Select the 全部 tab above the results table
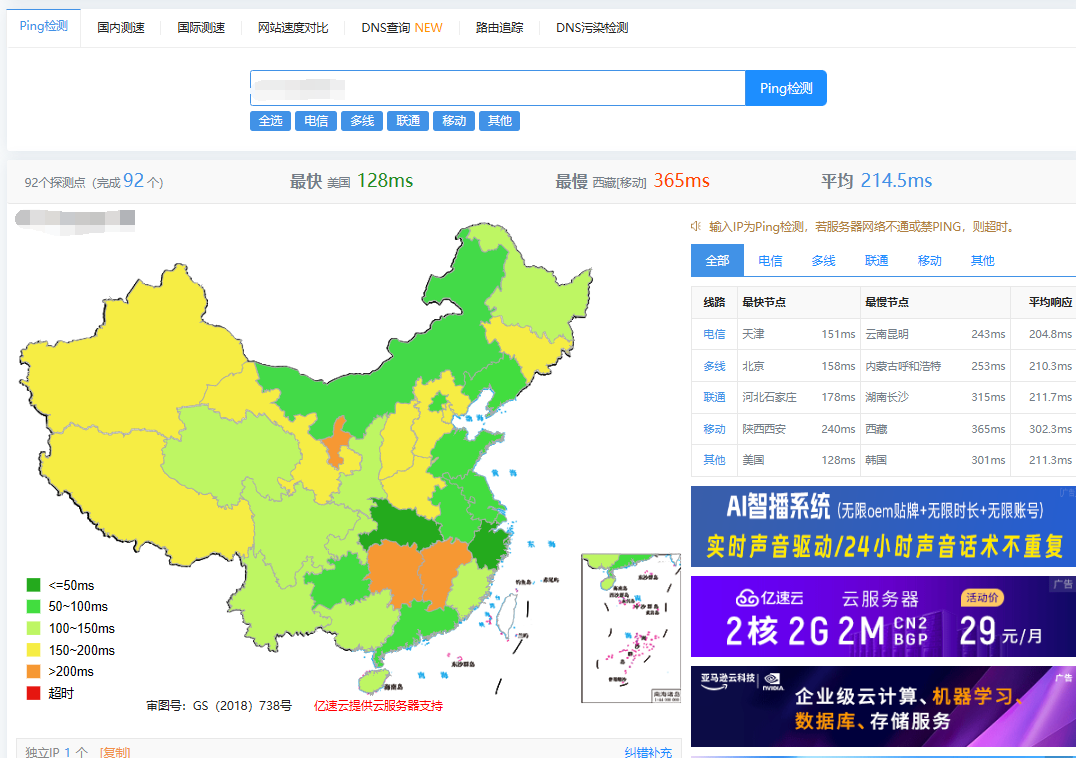Image resolution: width=1076 pixels, height=758 pixels. click(x=717, y=260)
